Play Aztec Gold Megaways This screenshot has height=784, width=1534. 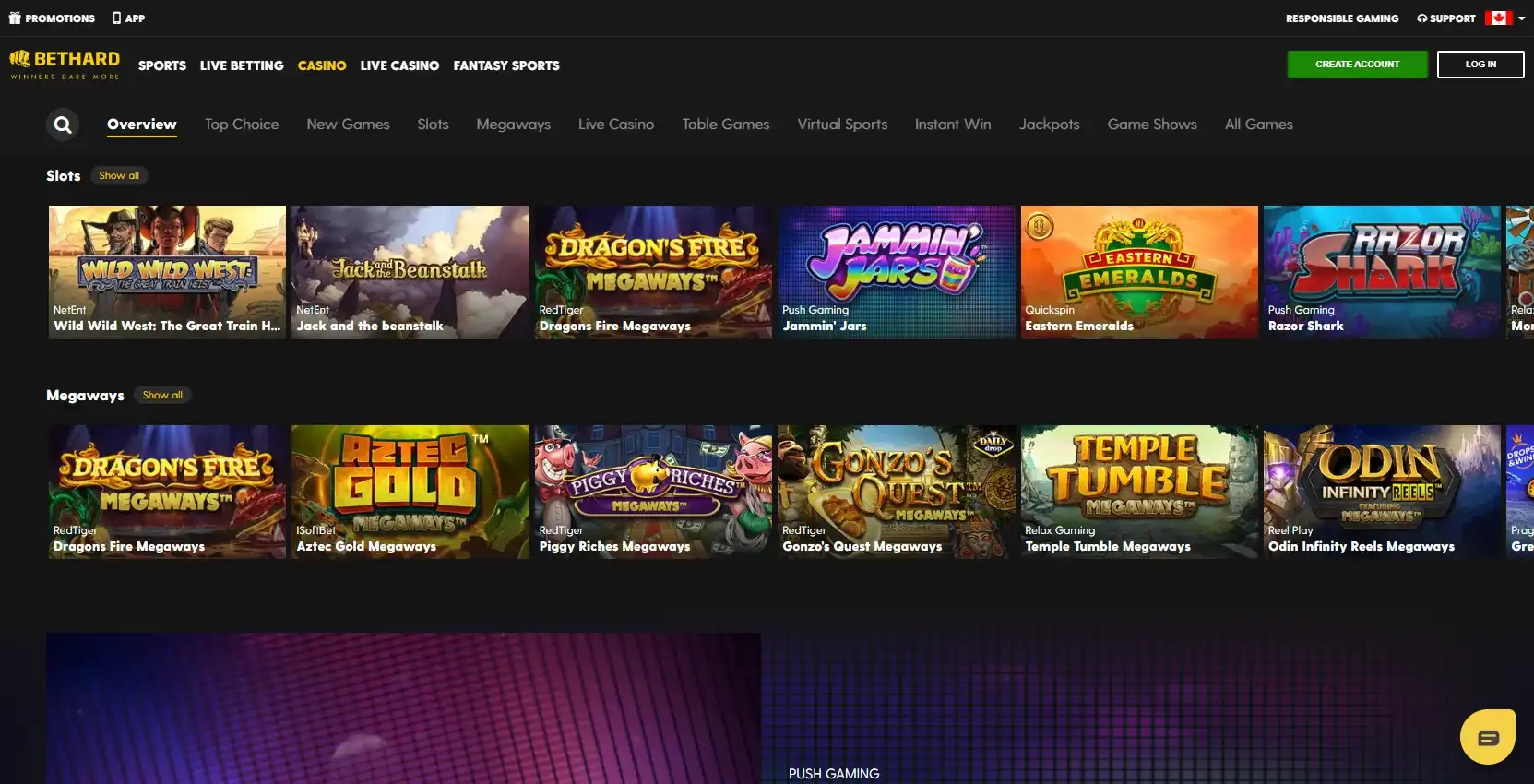pyautogui.click(x=410, y=491)
